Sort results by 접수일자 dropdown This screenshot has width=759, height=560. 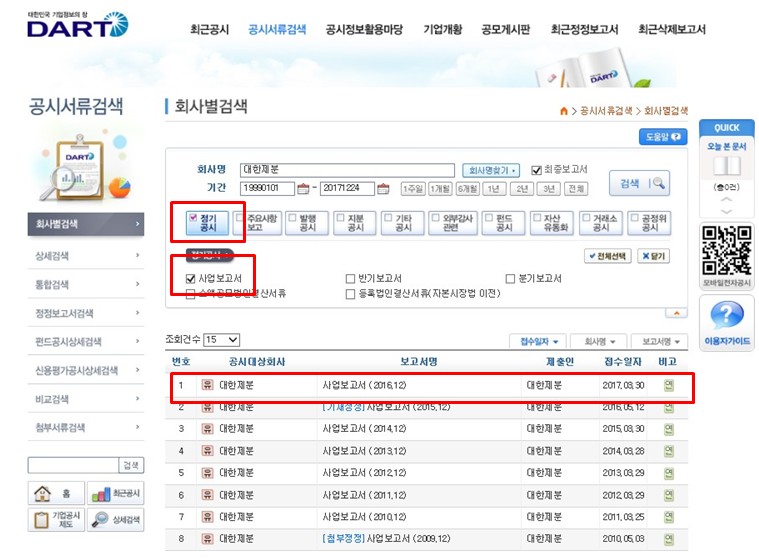(x=539, y=341)
